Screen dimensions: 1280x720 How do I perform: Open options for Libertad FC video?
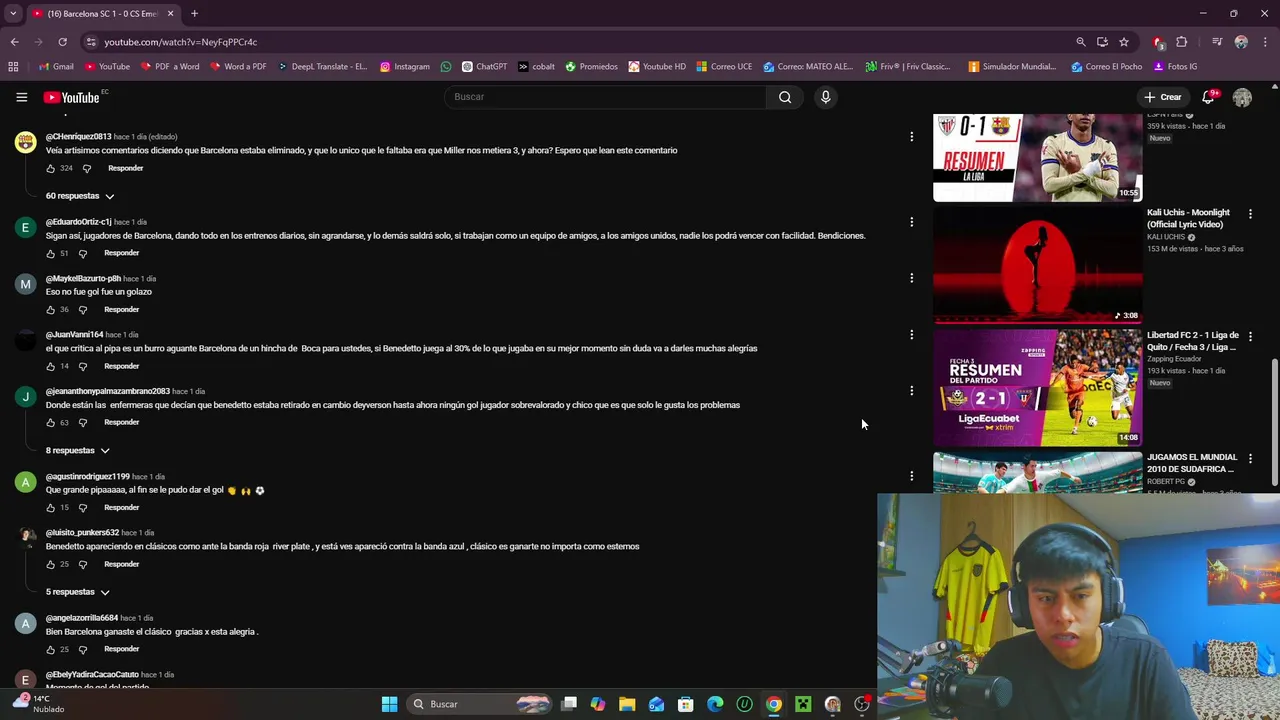pyautogui.click(x=1250, y=337)
